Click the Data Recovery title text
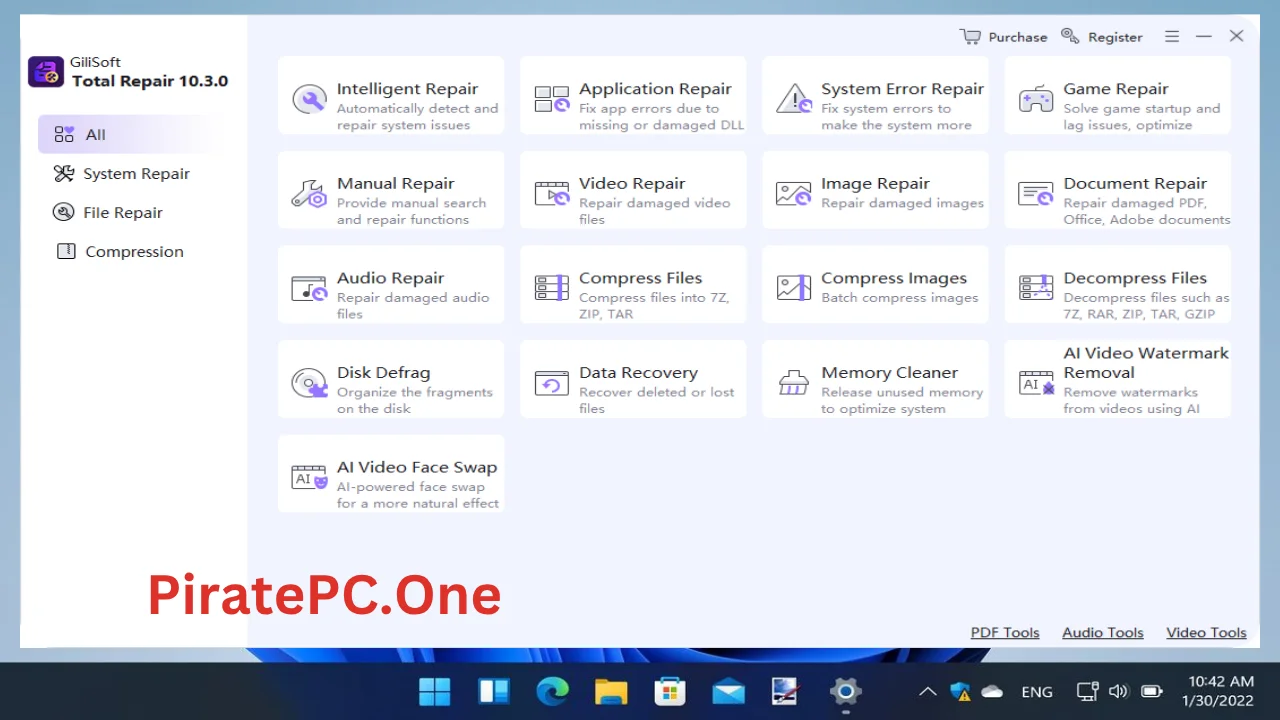This screenshot has width=1280, height=720. click(638, 372)
